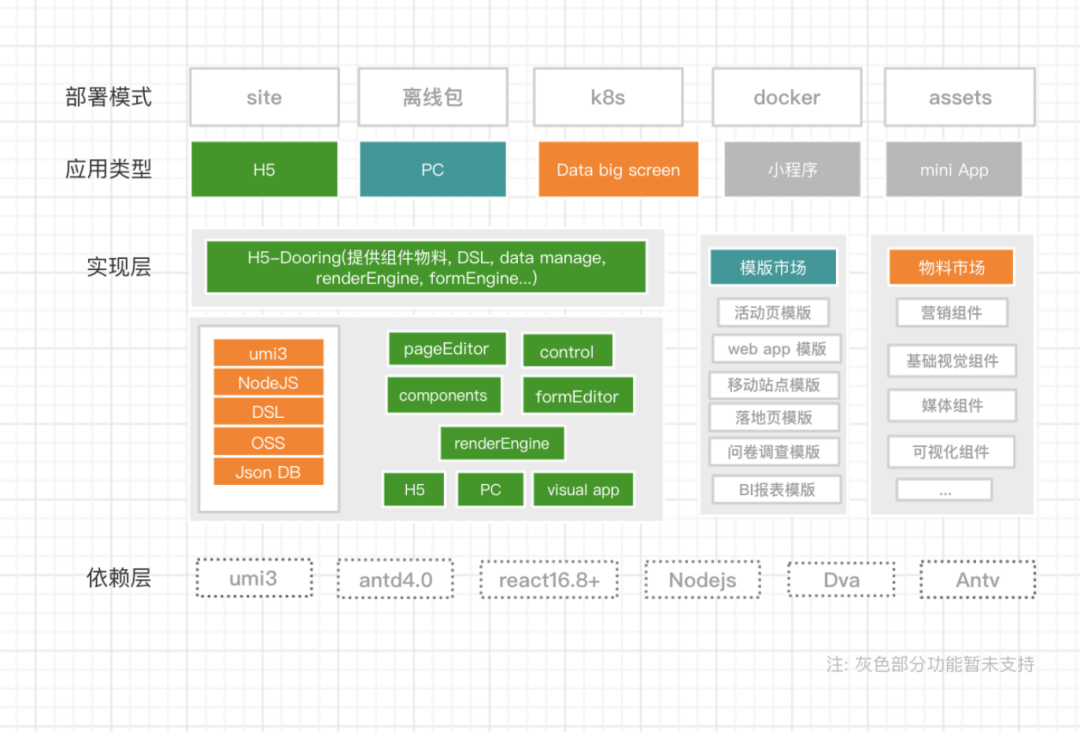The image size is (1080, 732).
Task: Select the Data big screen block
Action: click(x=618, y=169)
